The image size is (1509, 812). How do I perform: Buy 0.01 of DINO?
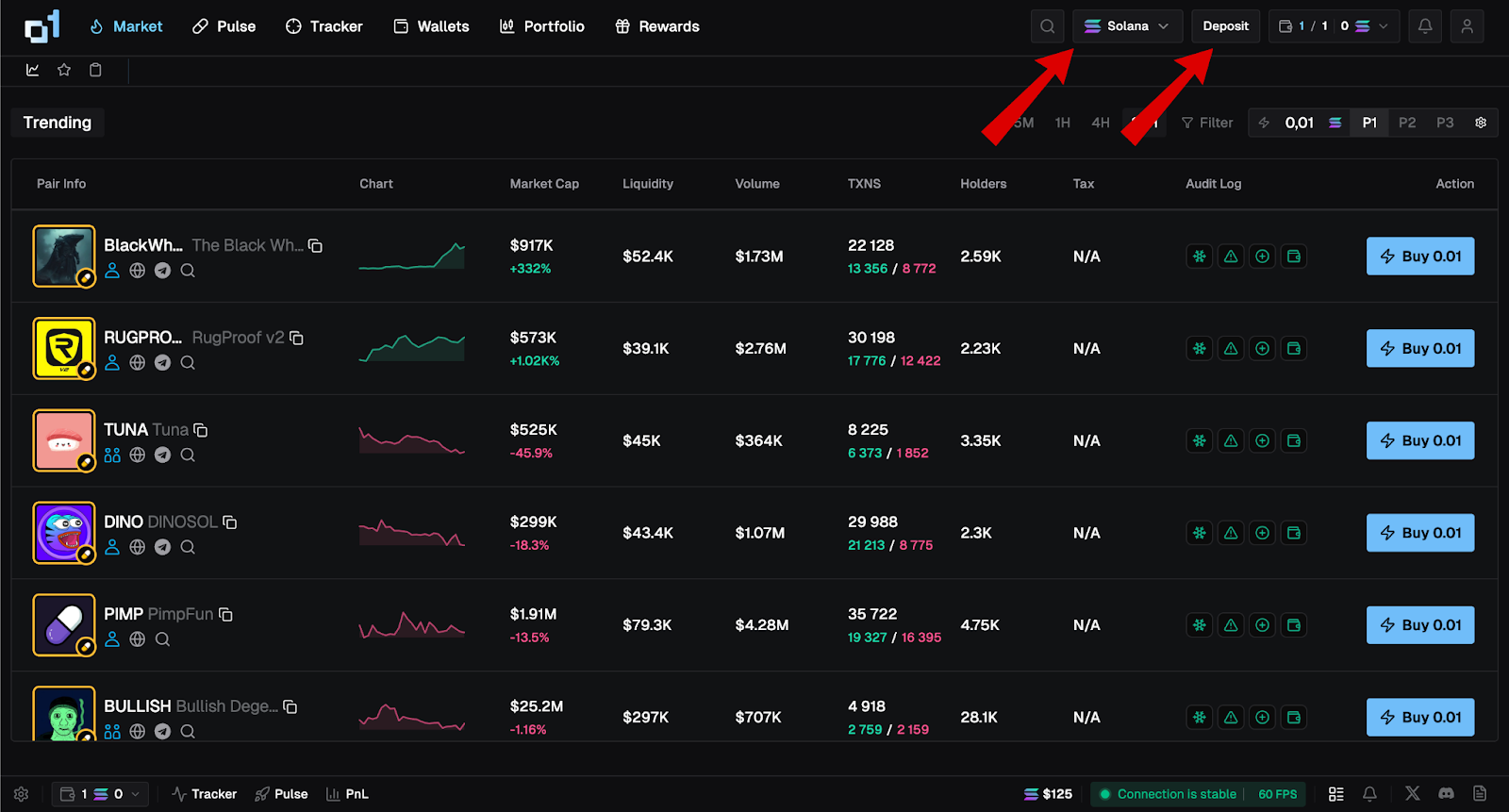tap(1420, 533)
